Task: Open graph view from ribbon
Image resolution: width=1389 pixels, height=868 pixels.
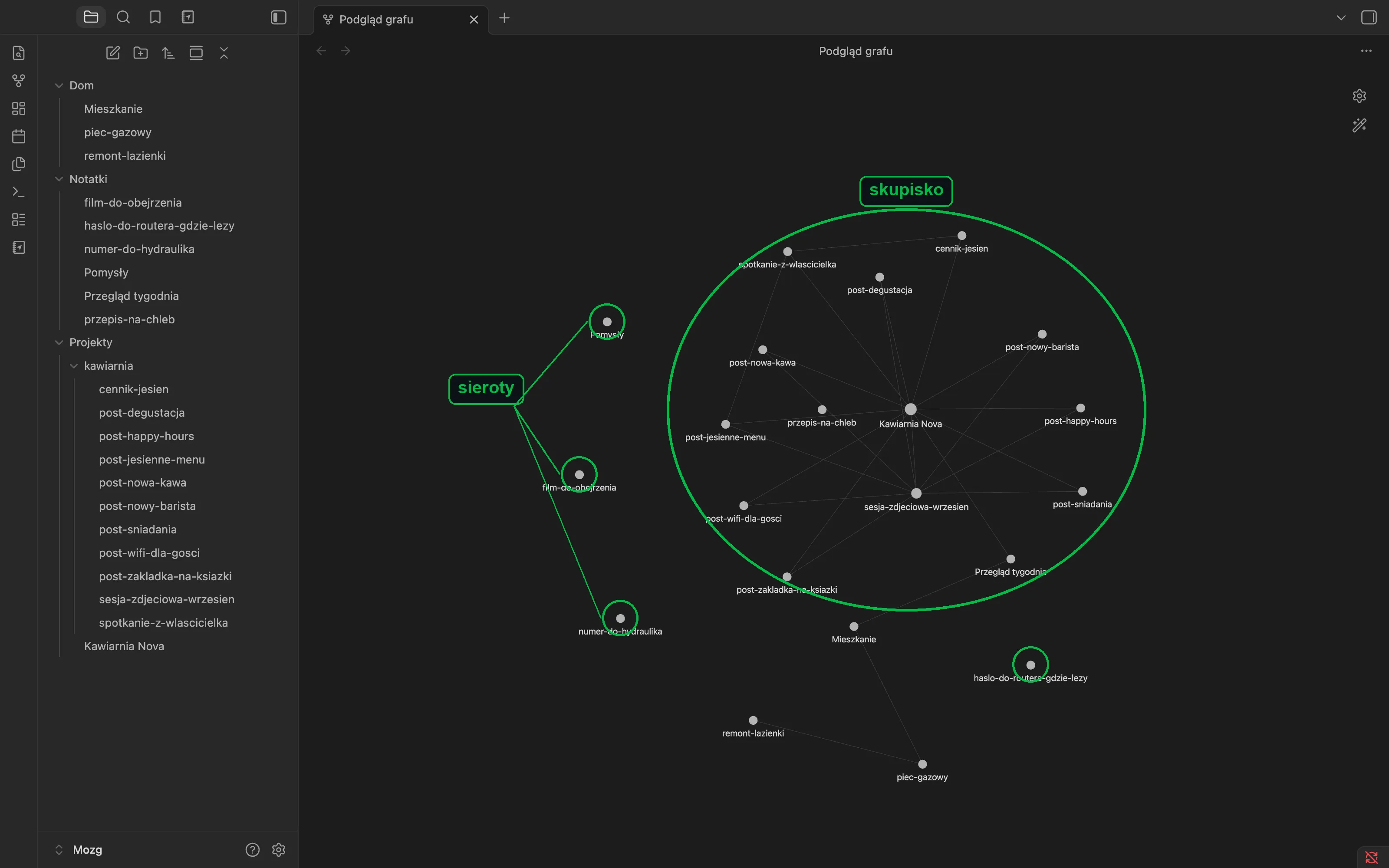Action: point(18,80)
